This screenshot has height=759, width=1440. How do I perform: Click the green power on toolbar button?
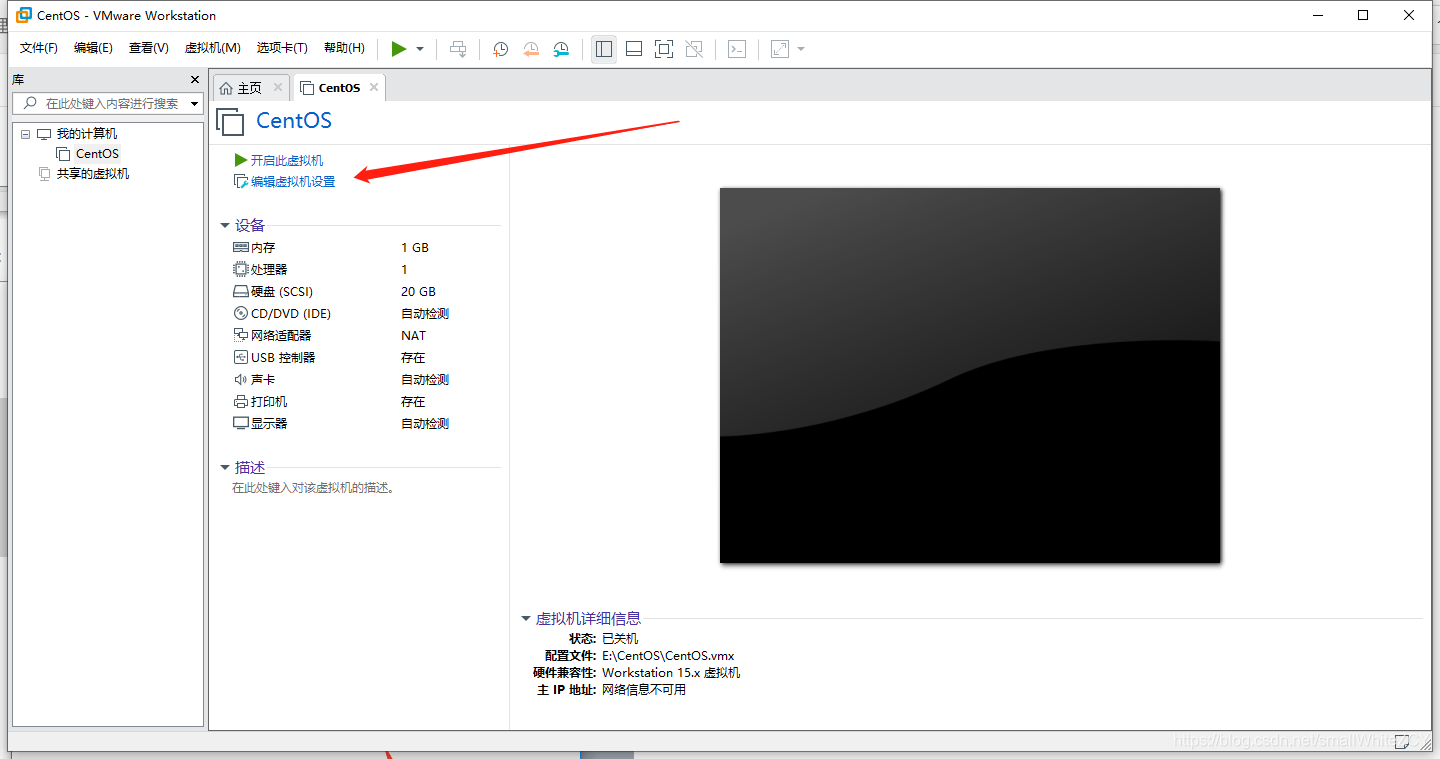click(x=399, y=49)
